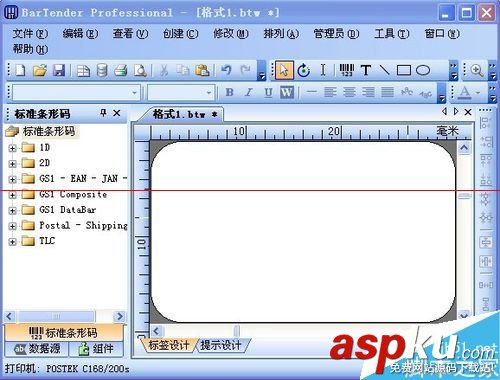Click tree panel scroll right arrow
The width and height of the screenshot is (500, 380).
coord(119,316)
